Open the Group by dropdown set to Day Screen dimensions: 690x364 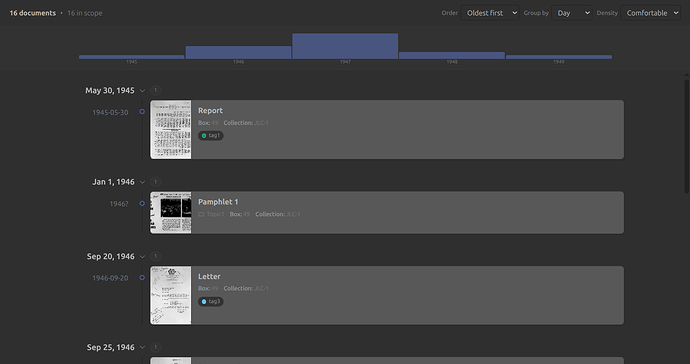572,13
